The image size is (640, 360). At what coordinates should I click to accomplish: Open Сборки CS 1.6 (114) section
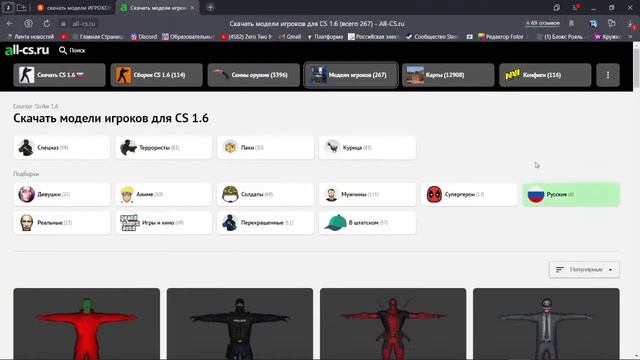click(x=156, y=75)
